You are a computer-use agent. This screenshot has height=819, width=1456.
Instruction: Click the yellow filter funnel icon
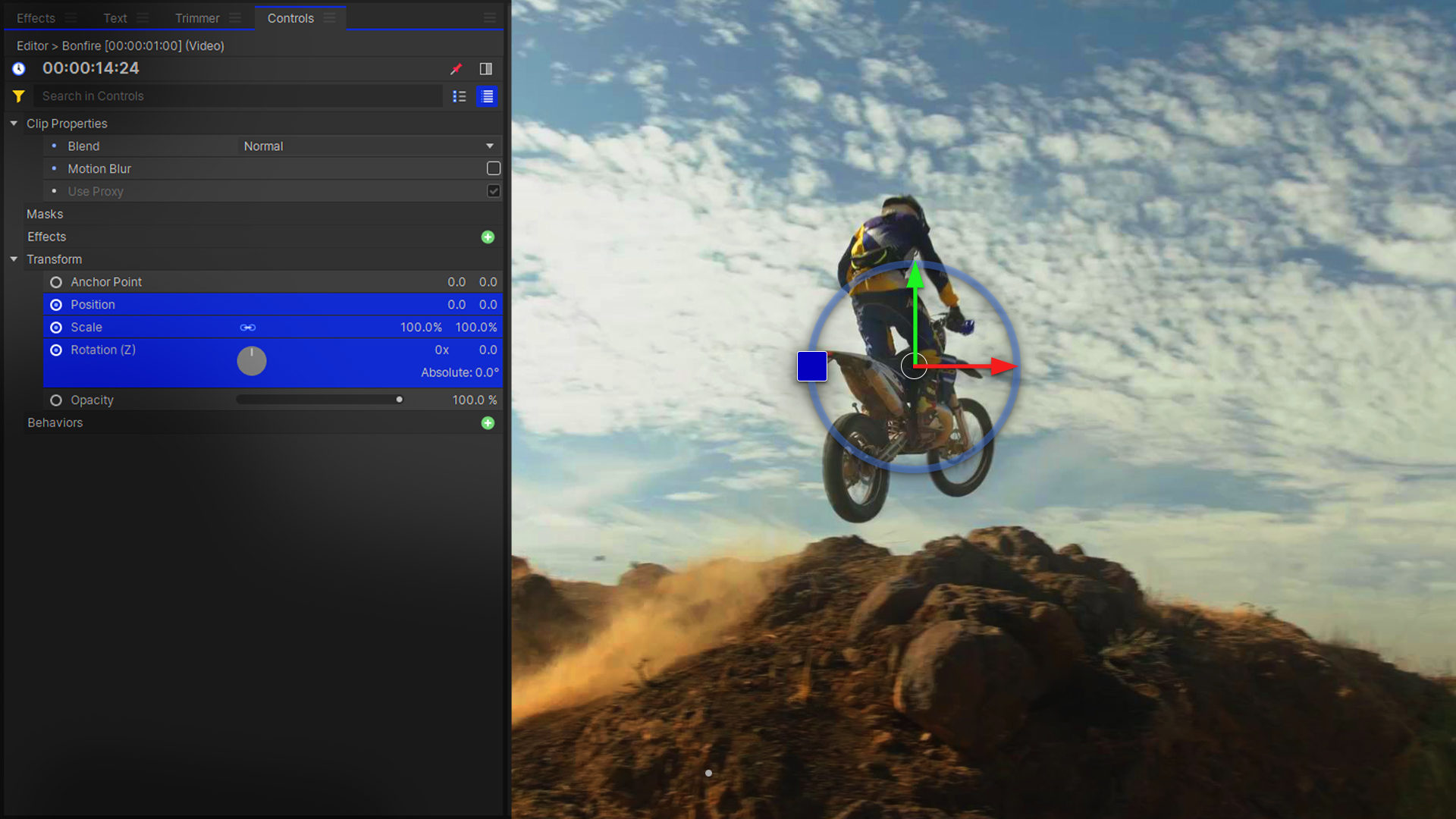pos(19,96)
